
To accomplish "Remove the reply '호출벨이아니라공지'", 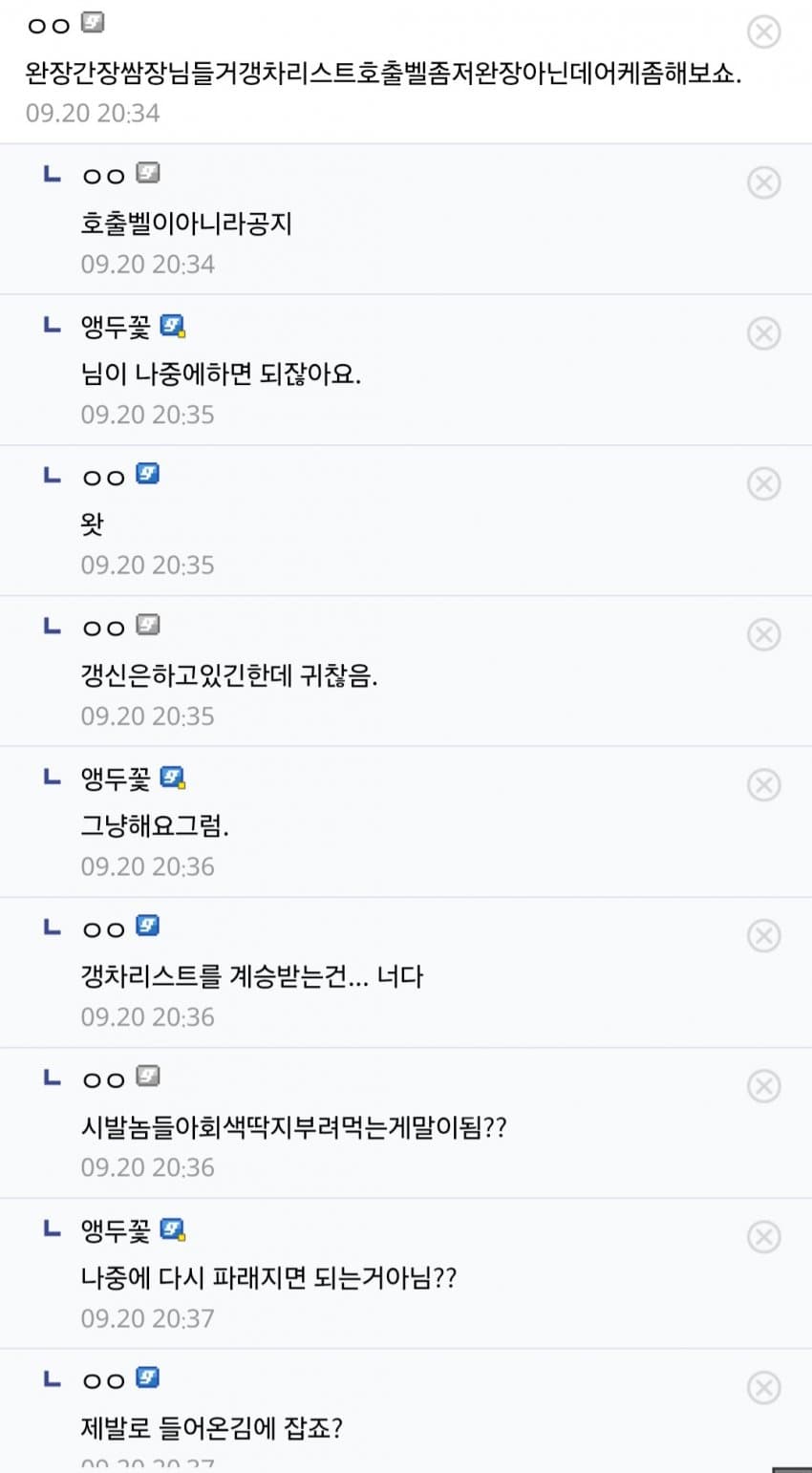I will click(x=763, y=182).
